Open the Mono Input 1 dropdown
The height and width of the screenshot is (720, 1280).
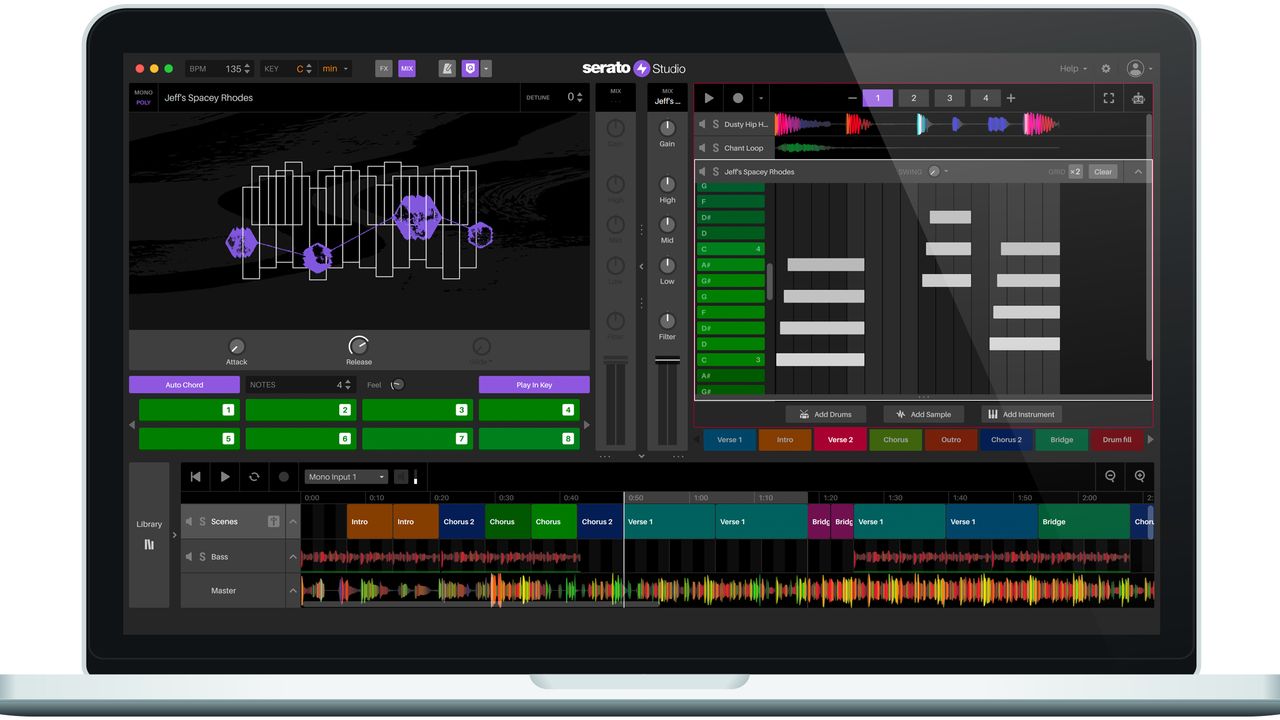point(346,477)
